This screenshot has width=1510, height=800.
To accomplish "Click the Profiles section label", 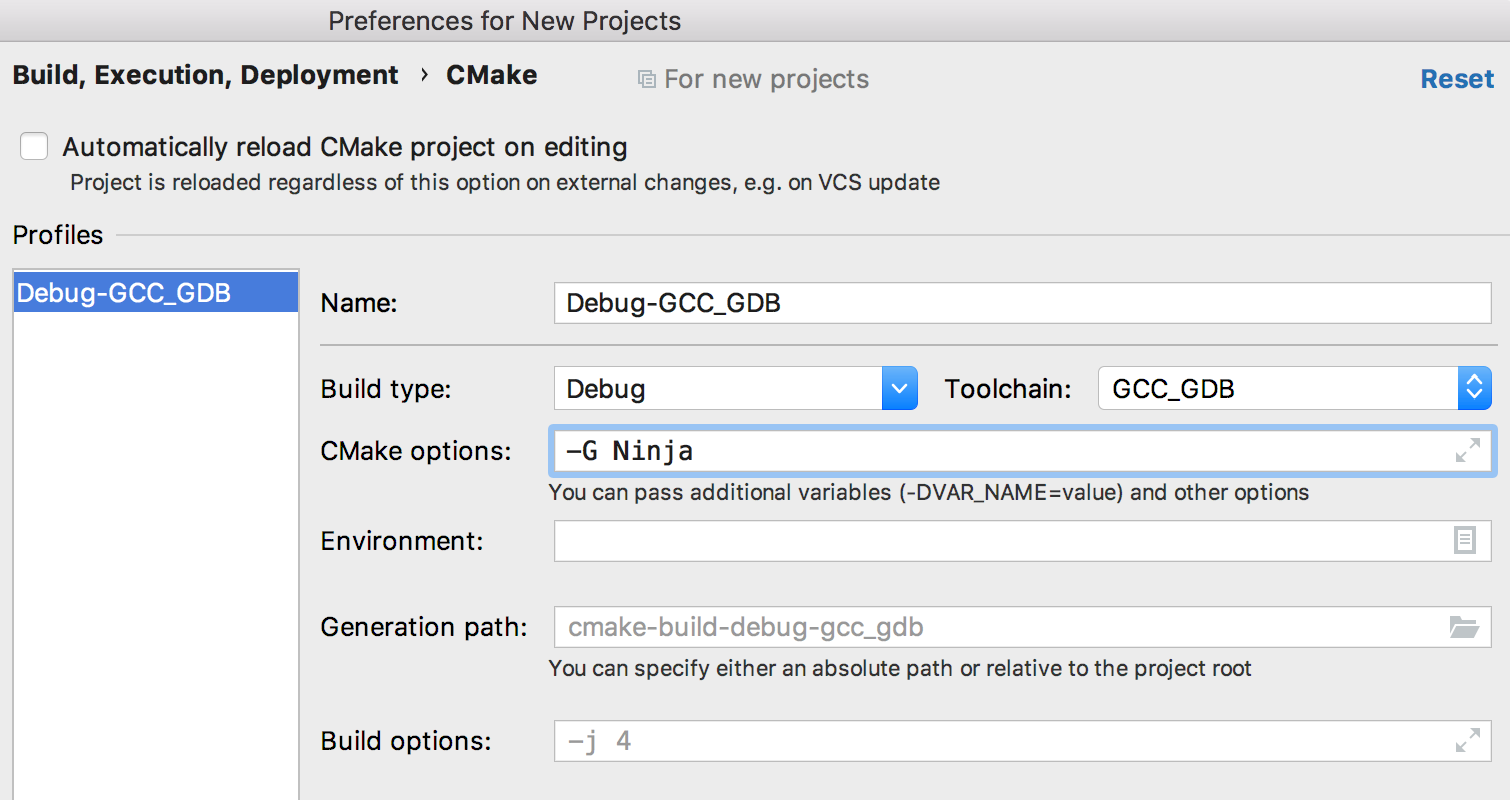I will coord(58,235).
